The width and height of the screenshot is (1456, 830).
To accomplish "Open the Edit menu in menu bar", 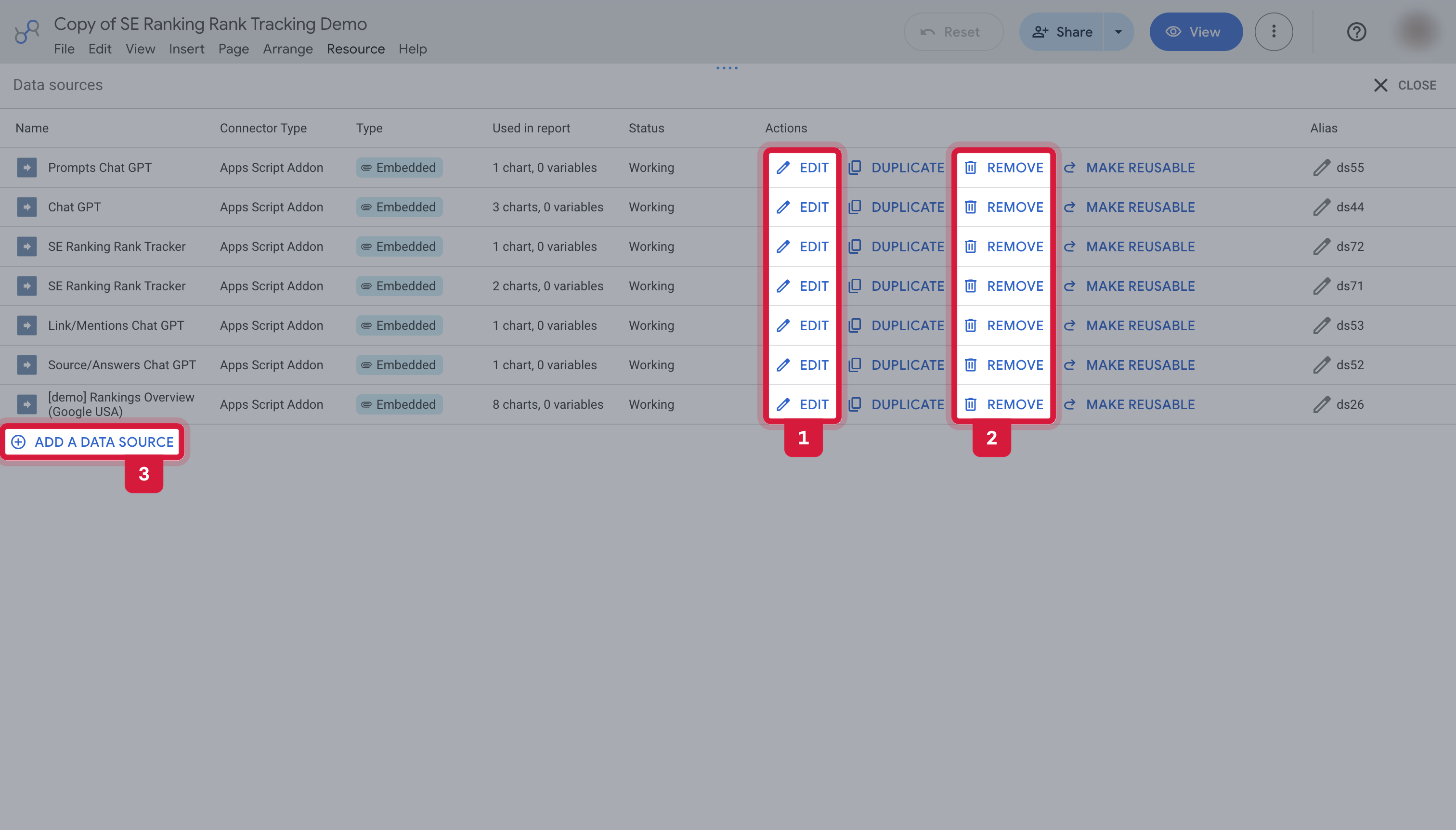I will coord(100,49).
